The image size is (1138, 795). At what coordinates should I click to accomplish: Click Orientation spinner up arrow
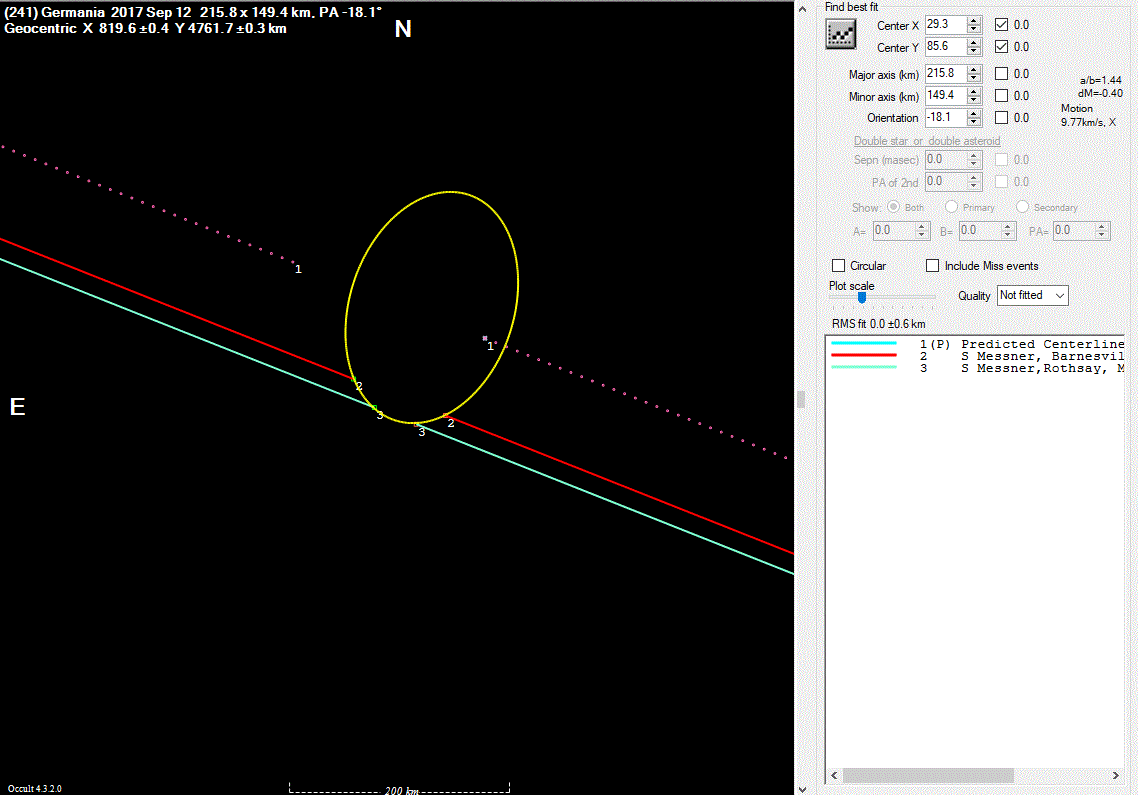pos(974,114)
